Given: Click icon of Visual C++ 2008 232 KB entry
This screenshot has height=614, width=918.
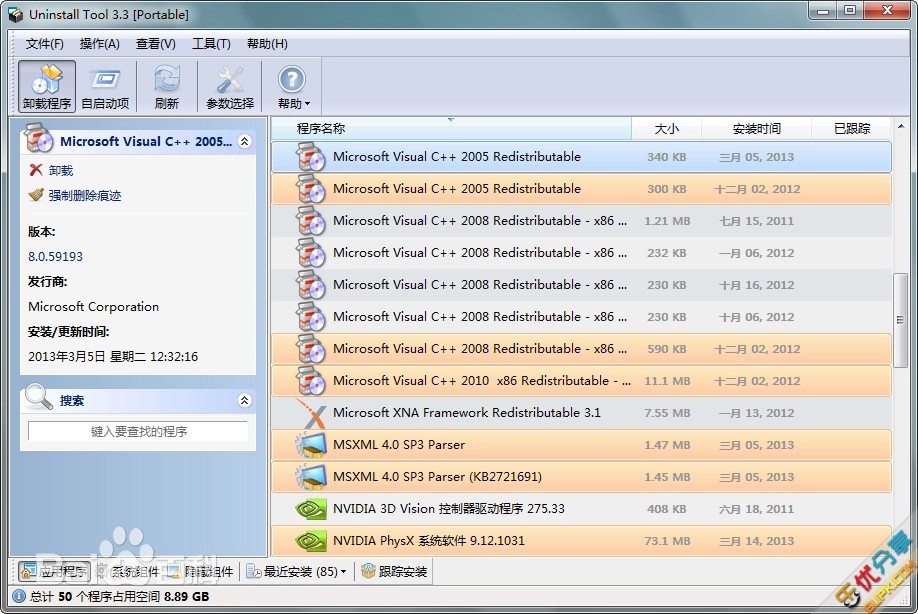Looking at the screenshot, I should [x=310, y=253].
